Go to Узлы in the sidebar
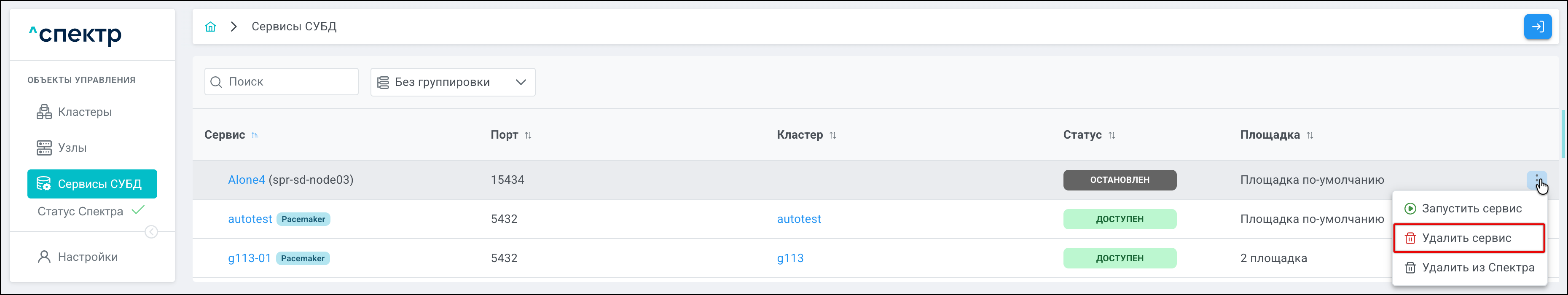This screenshot has width=1568, height=295. [x=72, y=148]
